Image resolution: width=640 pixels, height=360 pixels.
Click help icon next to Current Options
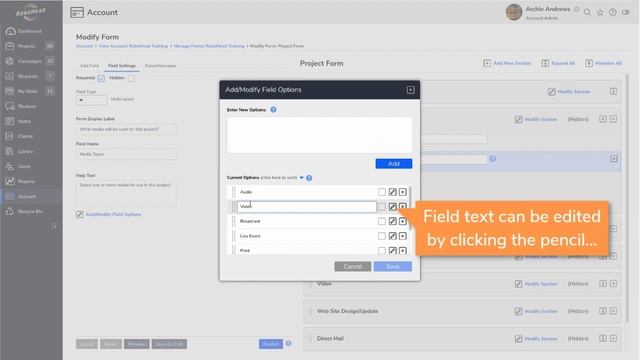pos(309,178)
